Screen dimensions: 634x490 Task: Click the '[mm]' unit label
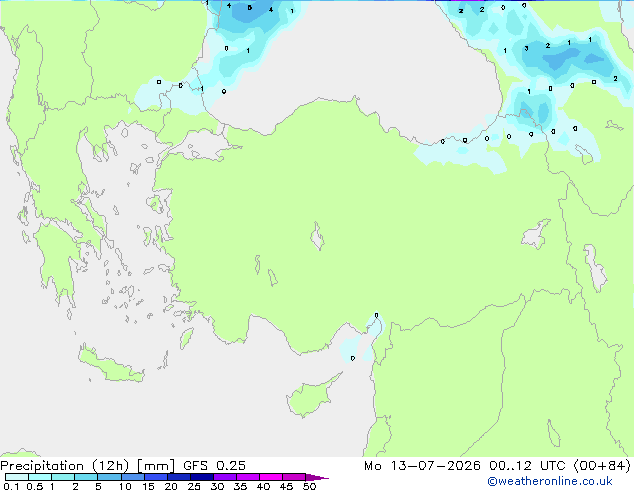coord(156,466)
